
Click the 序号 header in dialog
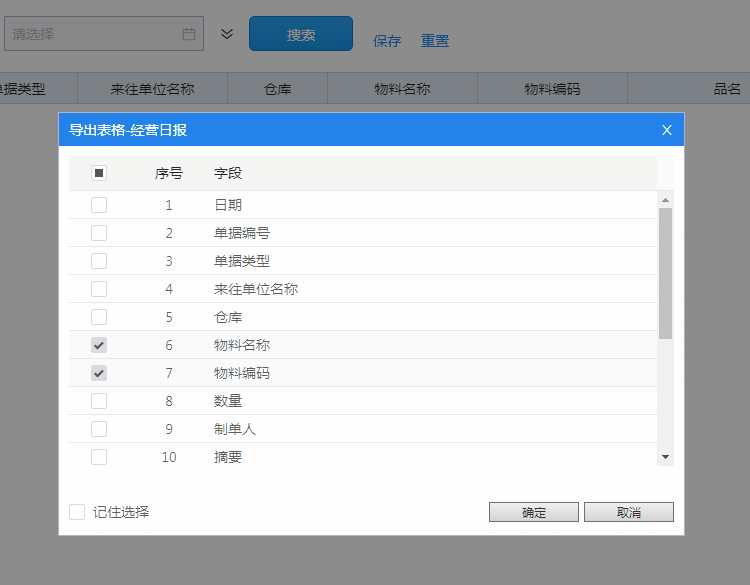pos(169,173)
